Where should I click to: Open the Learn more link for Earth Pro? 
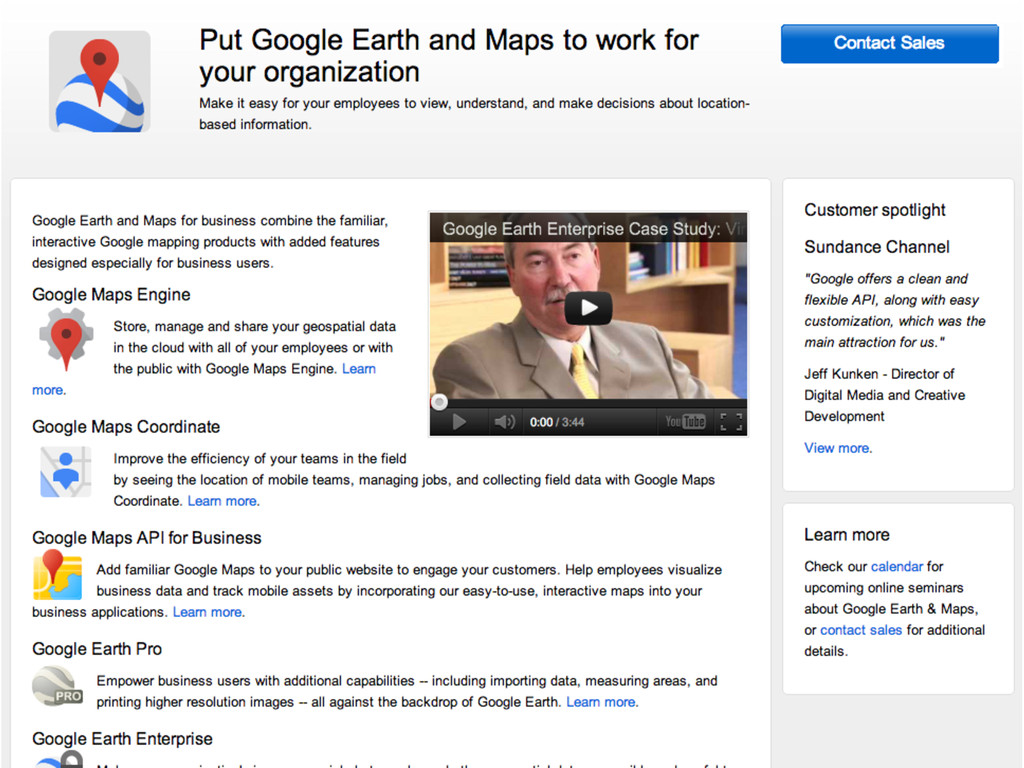coord(601,702)
